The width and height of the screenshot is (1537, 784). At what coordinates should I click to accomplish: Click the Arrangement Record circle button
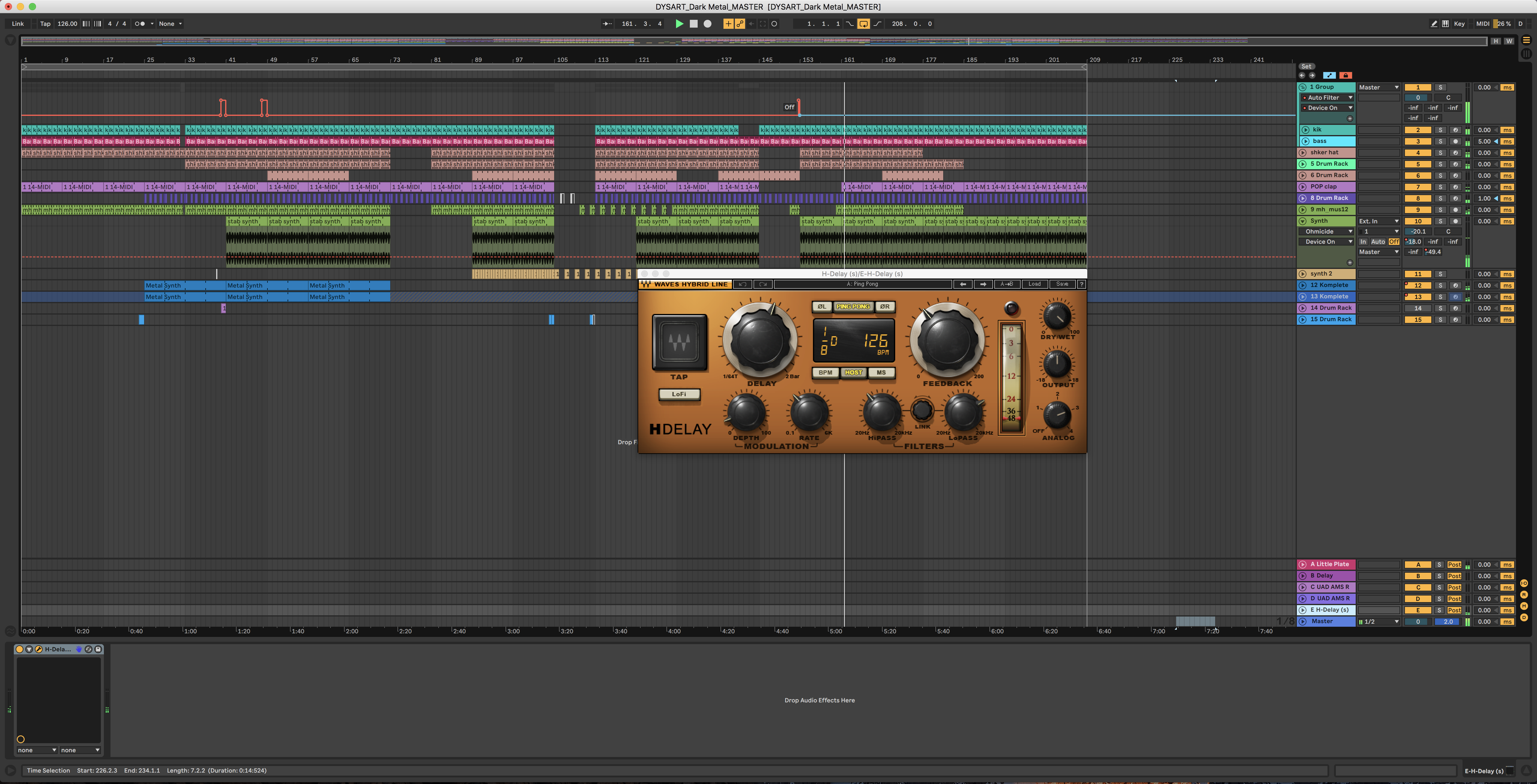pyautogui.click(x=708, y=24)
